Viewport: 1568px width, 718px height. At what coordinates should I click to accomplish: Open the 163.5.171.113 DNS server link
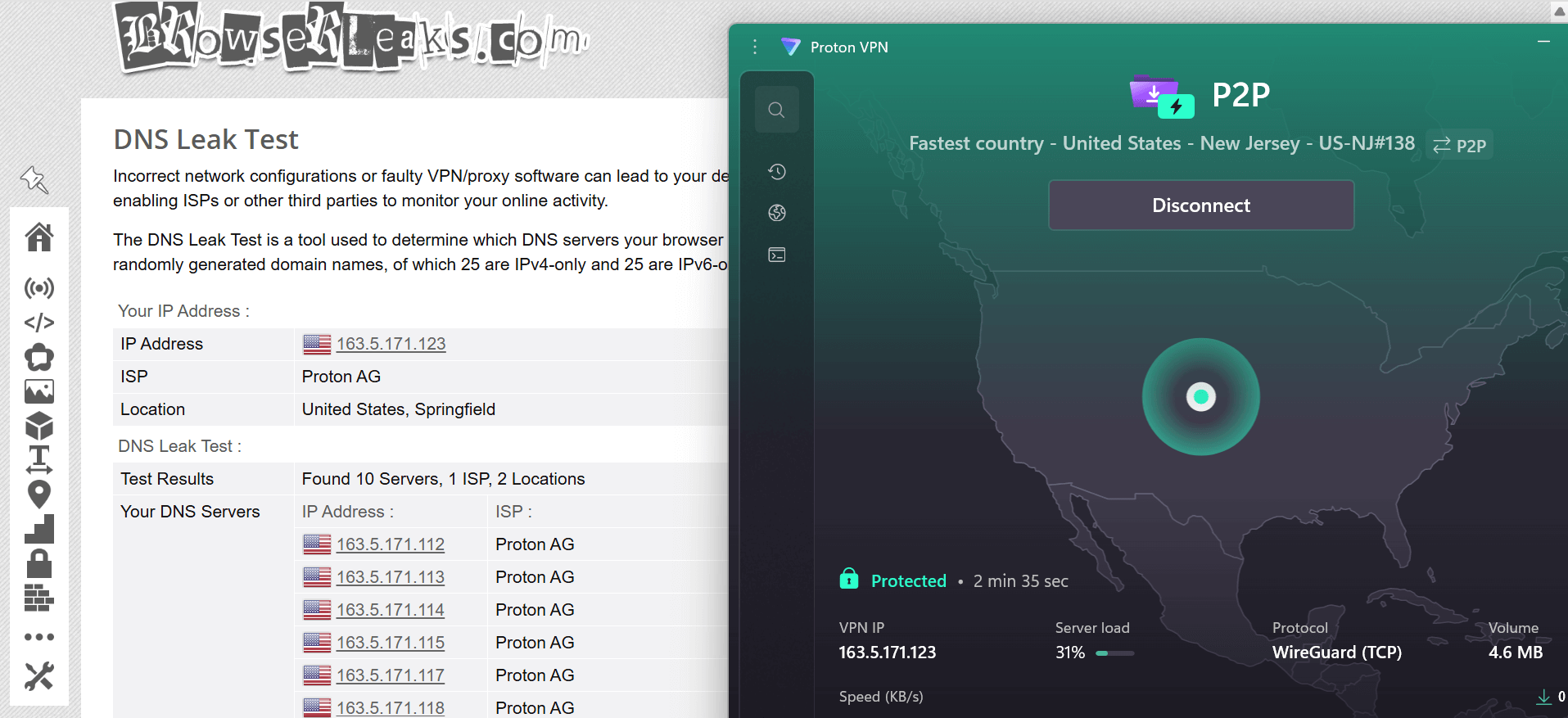(391, 577)
